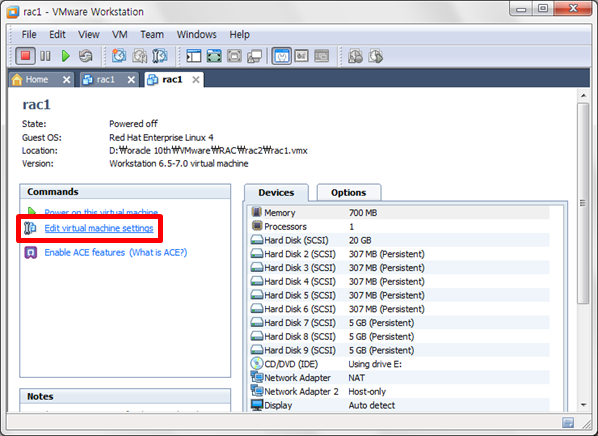Open the File menu
Viewport: 598px width, 436px height.
click(29, 35)
